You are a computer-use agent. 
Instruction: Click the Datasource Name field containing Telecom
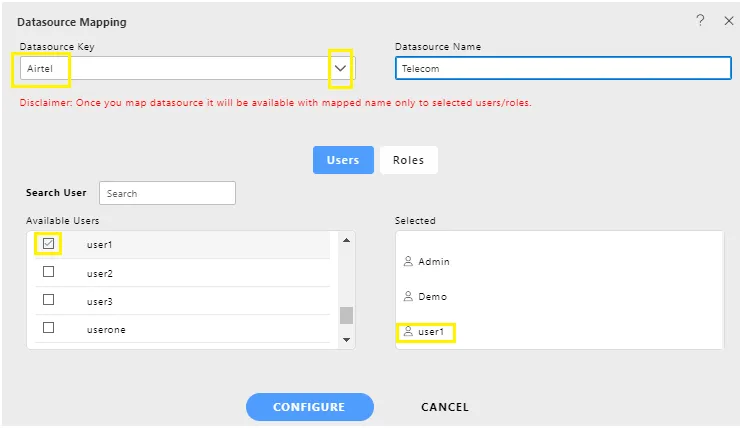[563, 68]
